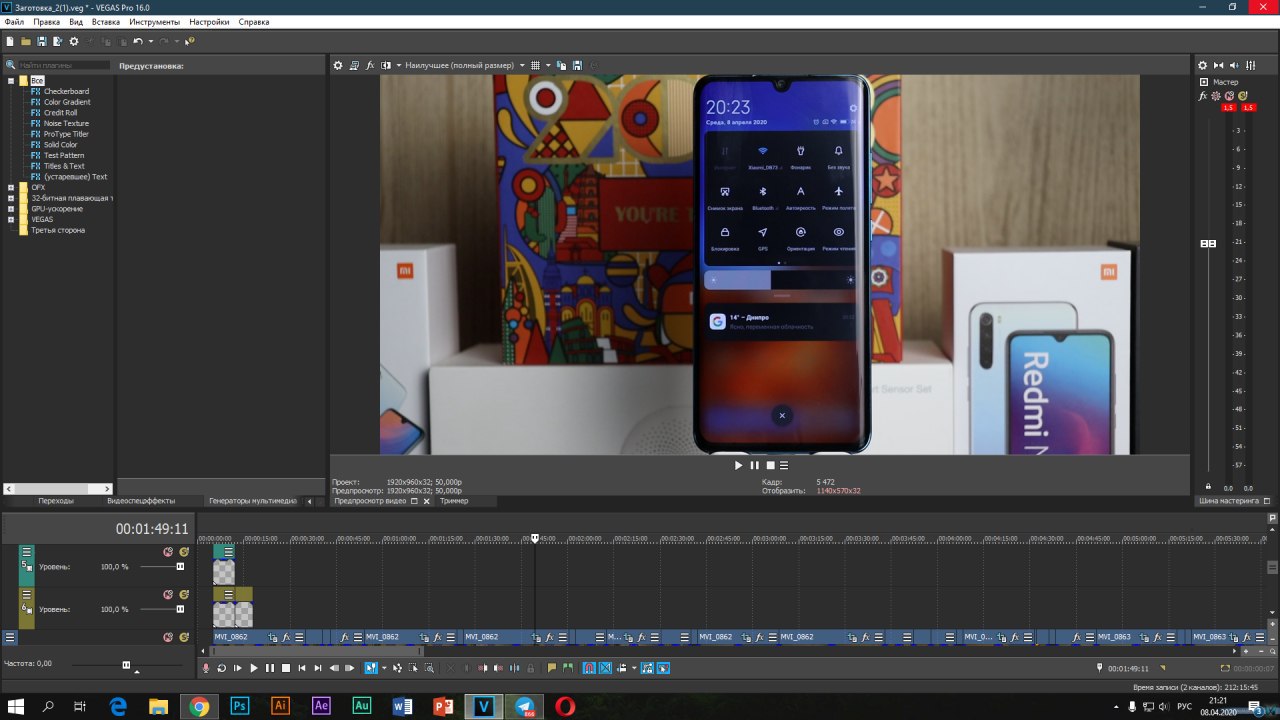1280x720 pixels.
Task: Open After Effects from the taskbar
Action: coord(321,706)
